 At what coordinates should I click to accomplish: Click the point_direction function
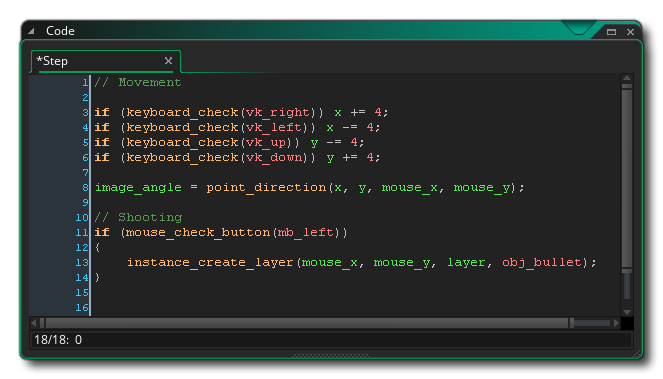(x=266, y=188)
